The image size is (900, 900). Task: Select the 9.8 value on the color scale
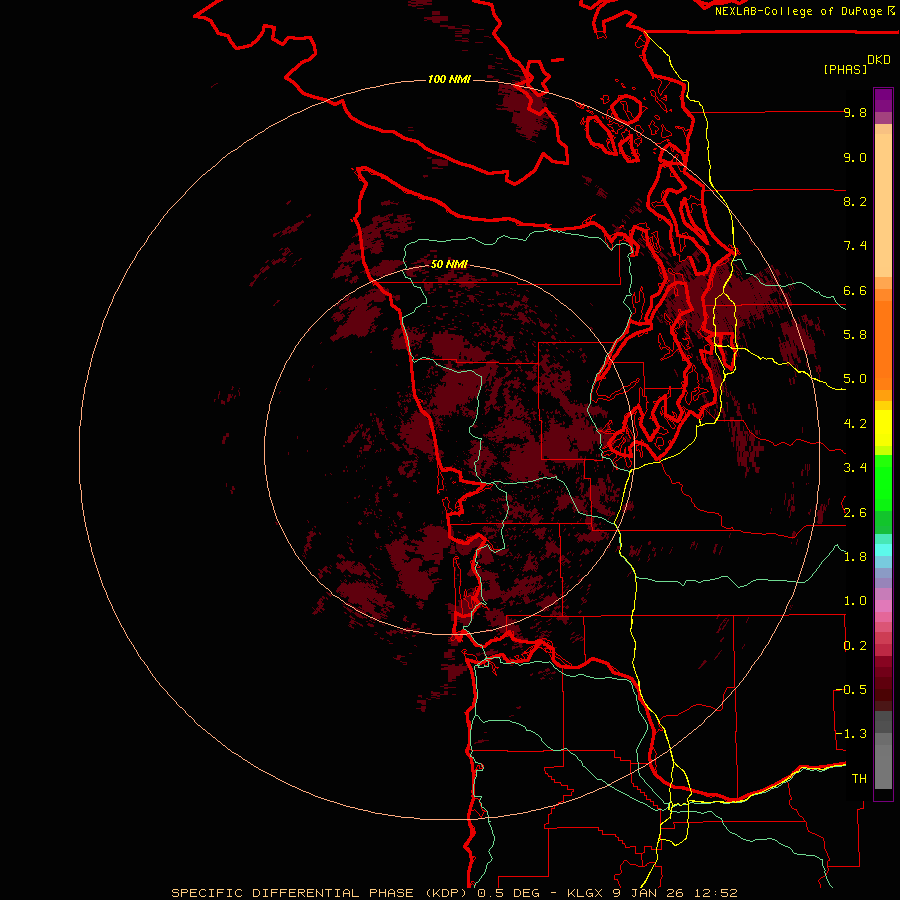pos(855,112)
